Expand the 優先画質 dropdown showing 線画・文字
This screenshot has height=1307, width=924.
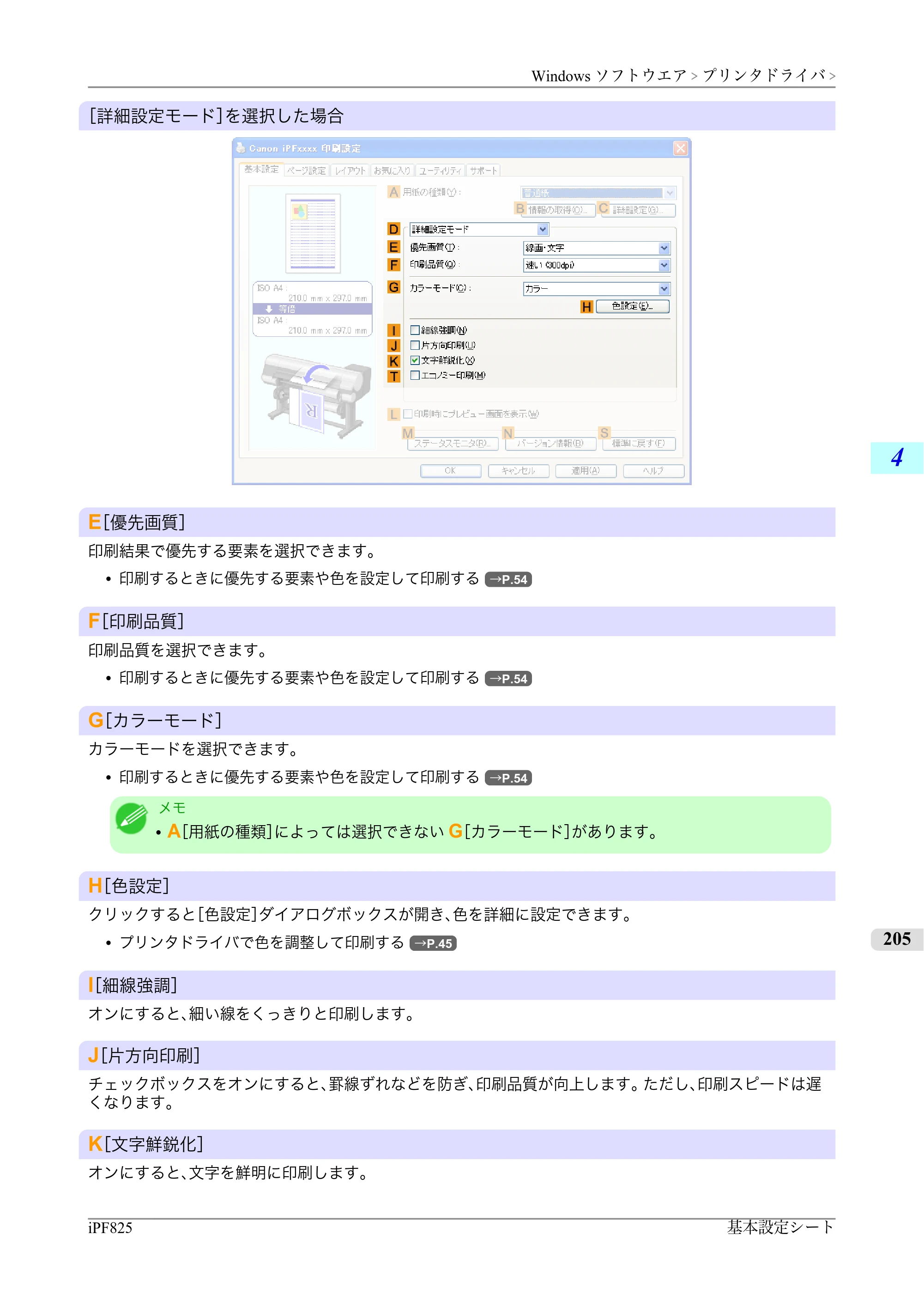(x=596, y=248)
